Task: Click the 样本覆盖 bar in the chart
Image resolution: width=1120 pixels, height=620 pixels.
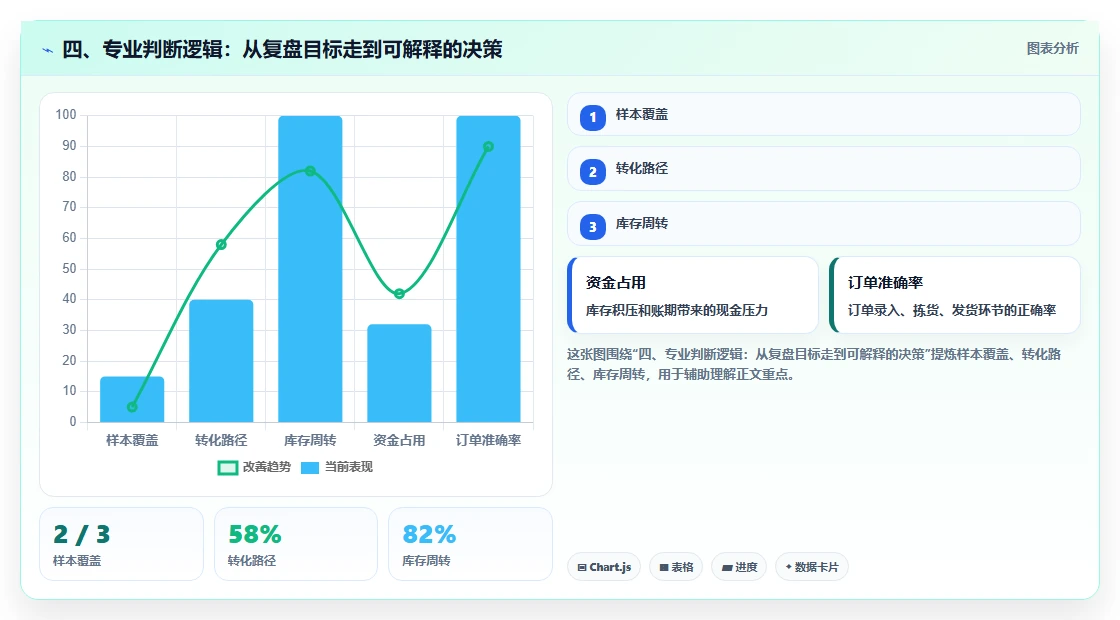Action: pyautogui.click(x=132, y=399)
